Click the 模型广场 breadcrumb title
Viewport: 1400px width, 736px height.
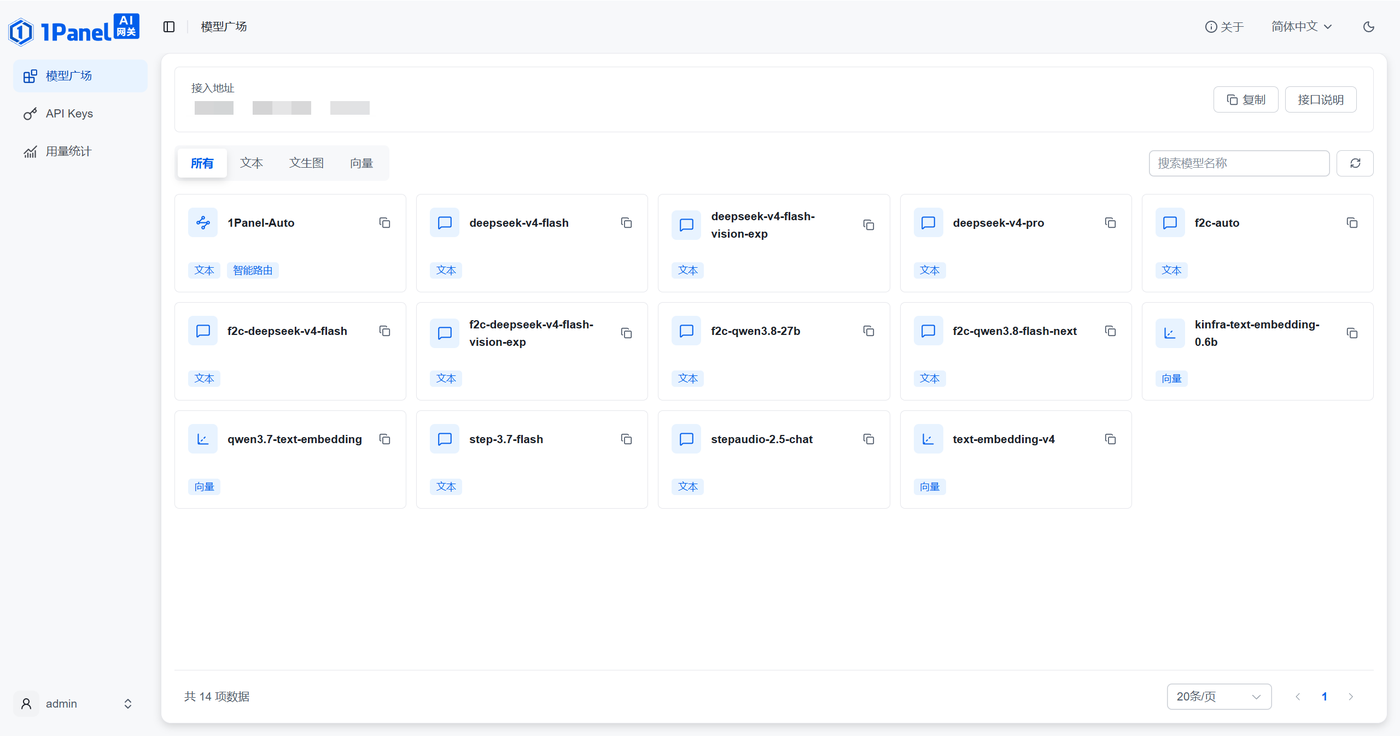click(224, 27)
